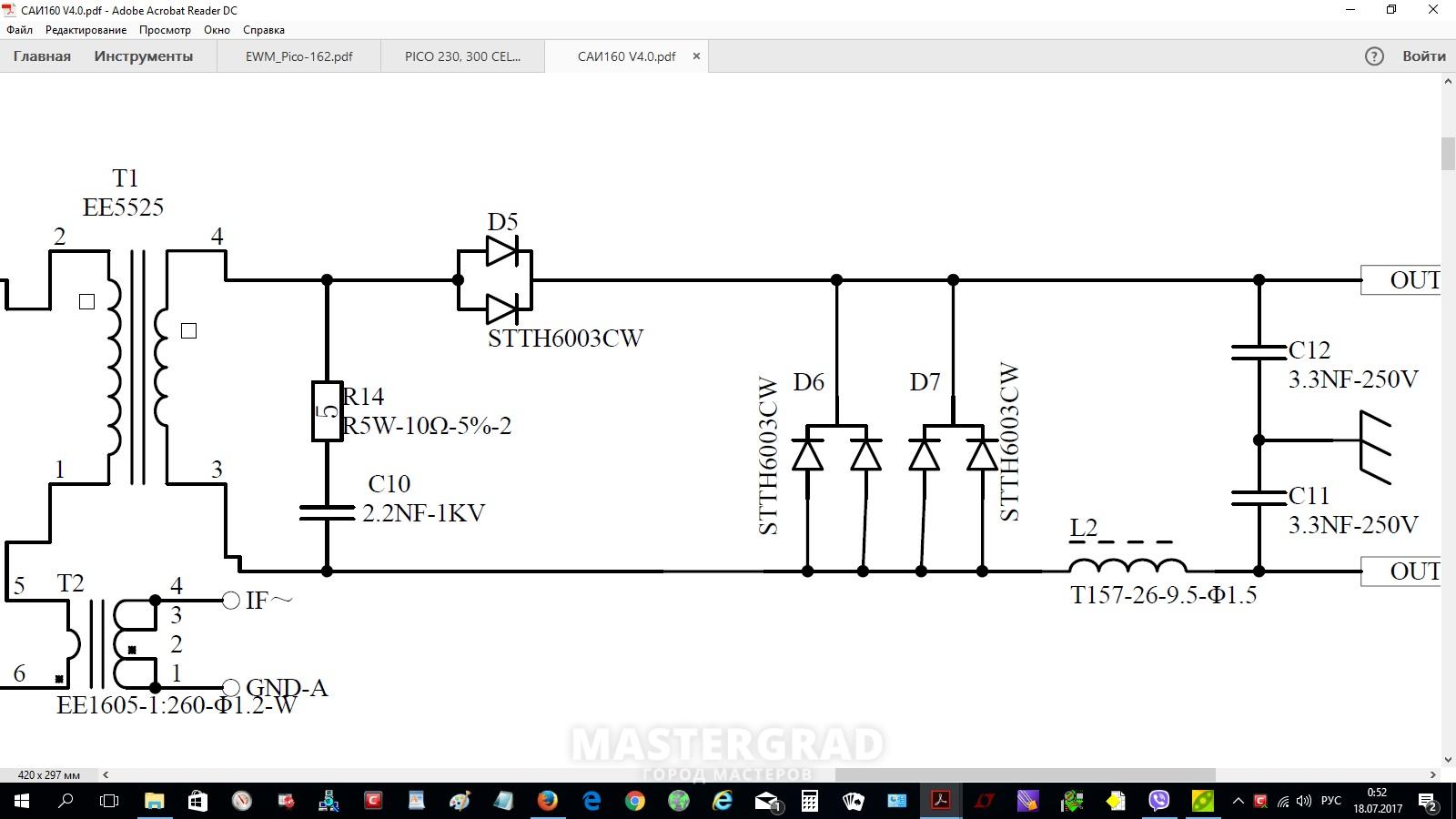Viewport: 1456px width, 819px height.
Task: Open Windows Store from the taskbar
Action: (197, 801)
